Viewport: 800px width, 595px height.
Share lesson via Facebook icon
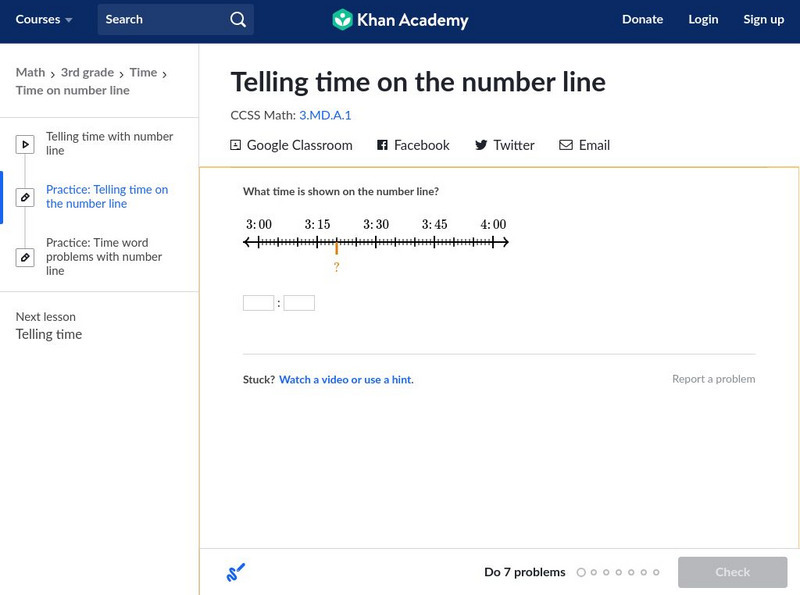coord(382,145)
